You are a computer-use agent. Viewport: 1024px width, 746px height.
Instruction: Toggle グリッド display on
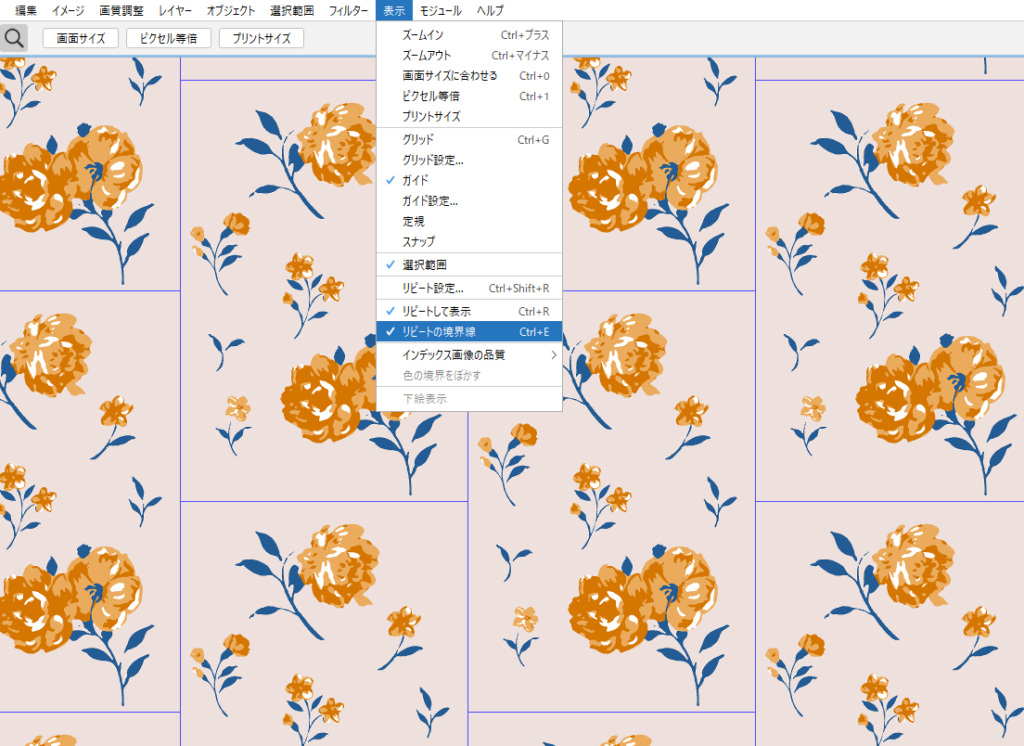pos(469,140)
